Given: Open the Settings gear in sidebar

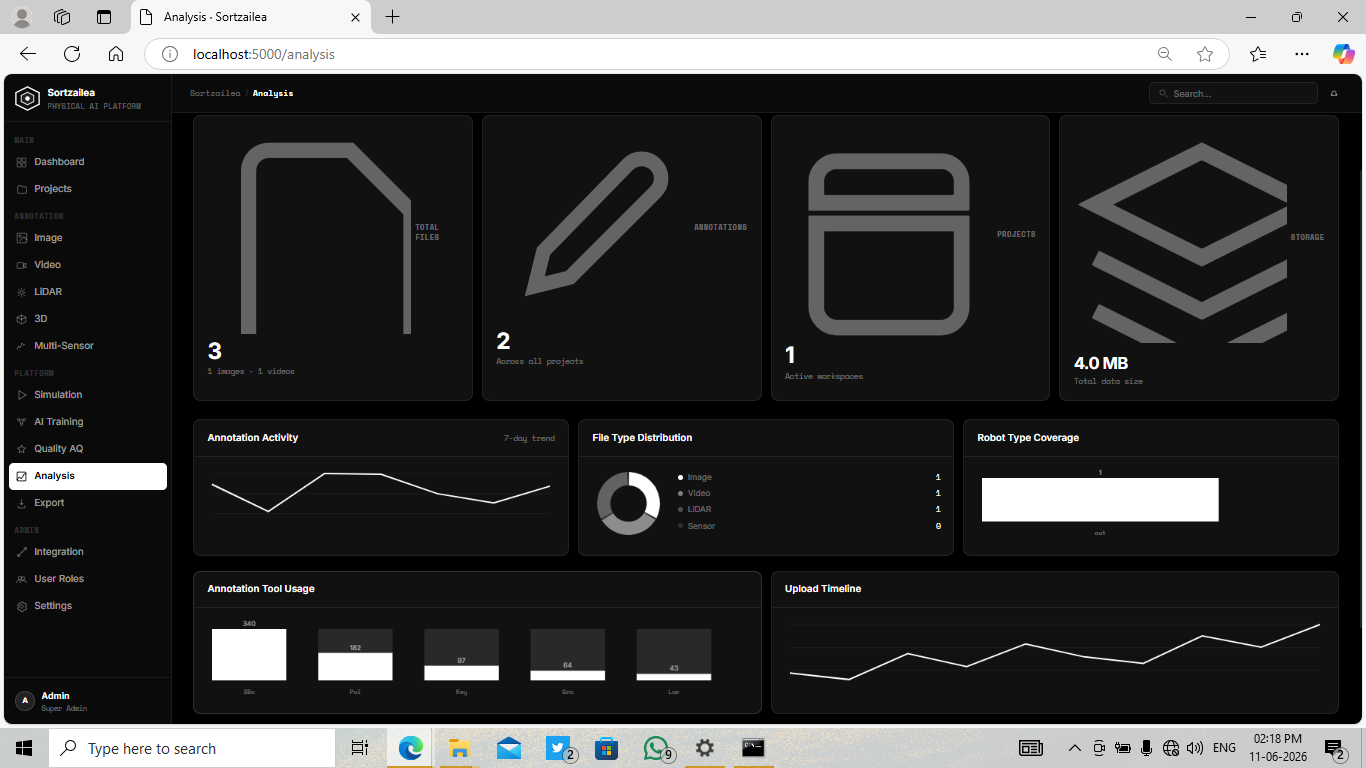Looking at the screenshot, I should pyautogui.click(x=22, y=606).
